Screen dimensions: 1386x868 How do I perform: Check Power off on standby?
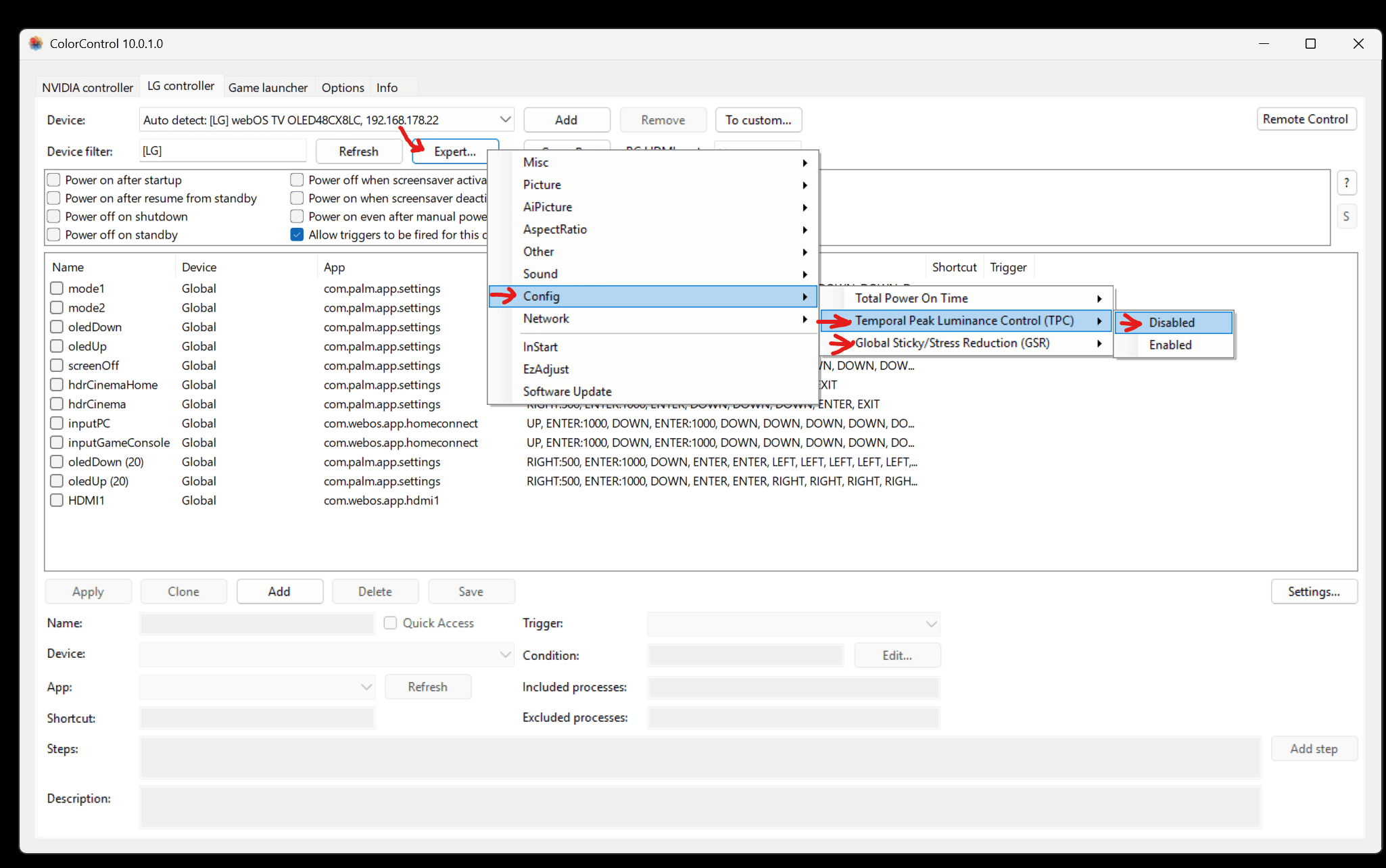[54, 235]
